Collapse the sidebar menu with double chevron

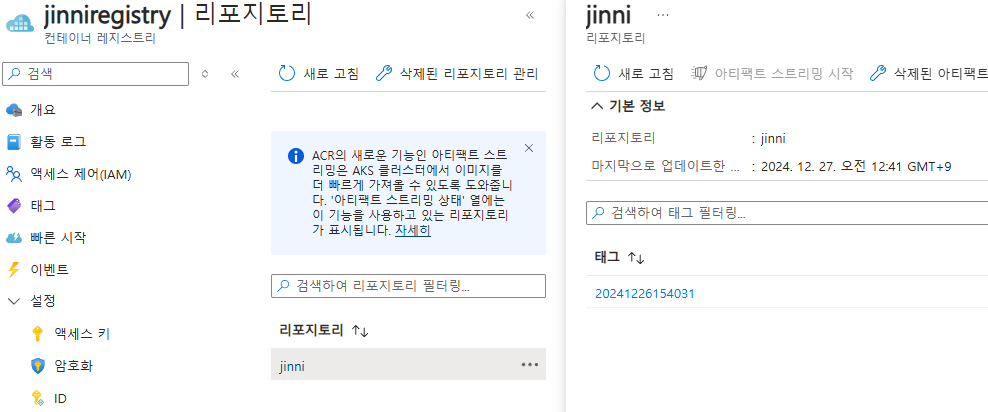[235, 74]
